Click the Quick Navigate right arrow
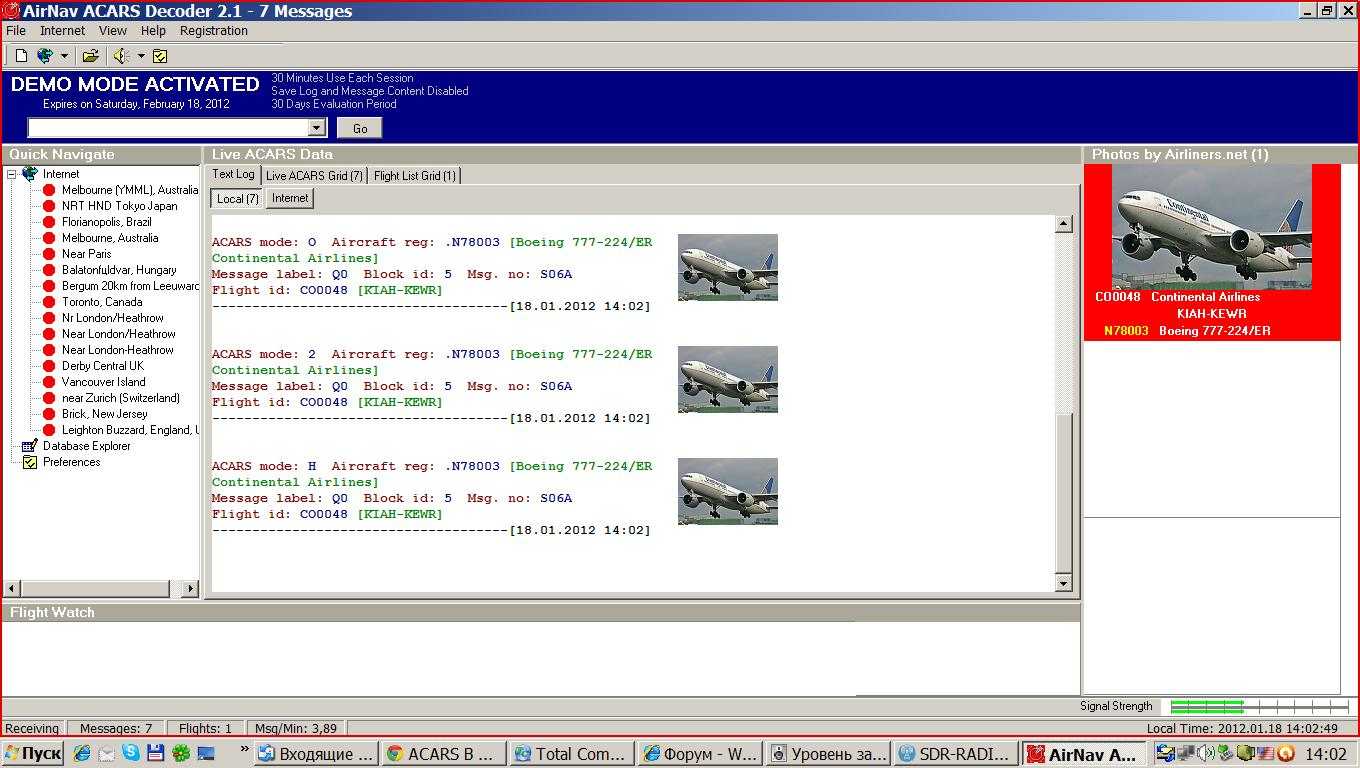 190,589
